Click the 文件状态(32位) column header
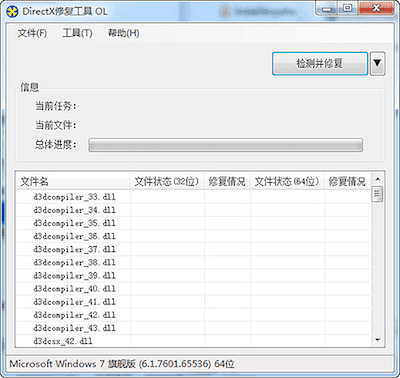 pyautogui.click(x=167, y=182)
